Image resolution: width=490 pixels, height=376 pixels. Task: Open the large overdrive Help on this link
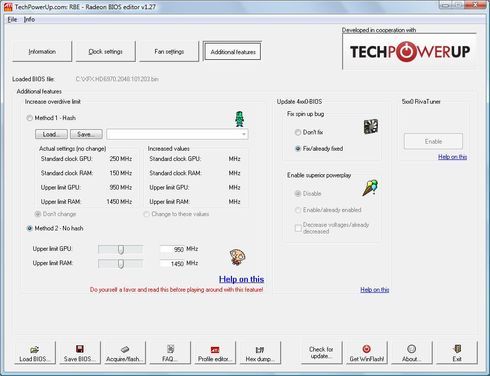pyautogui.click(x=241, y=279)
